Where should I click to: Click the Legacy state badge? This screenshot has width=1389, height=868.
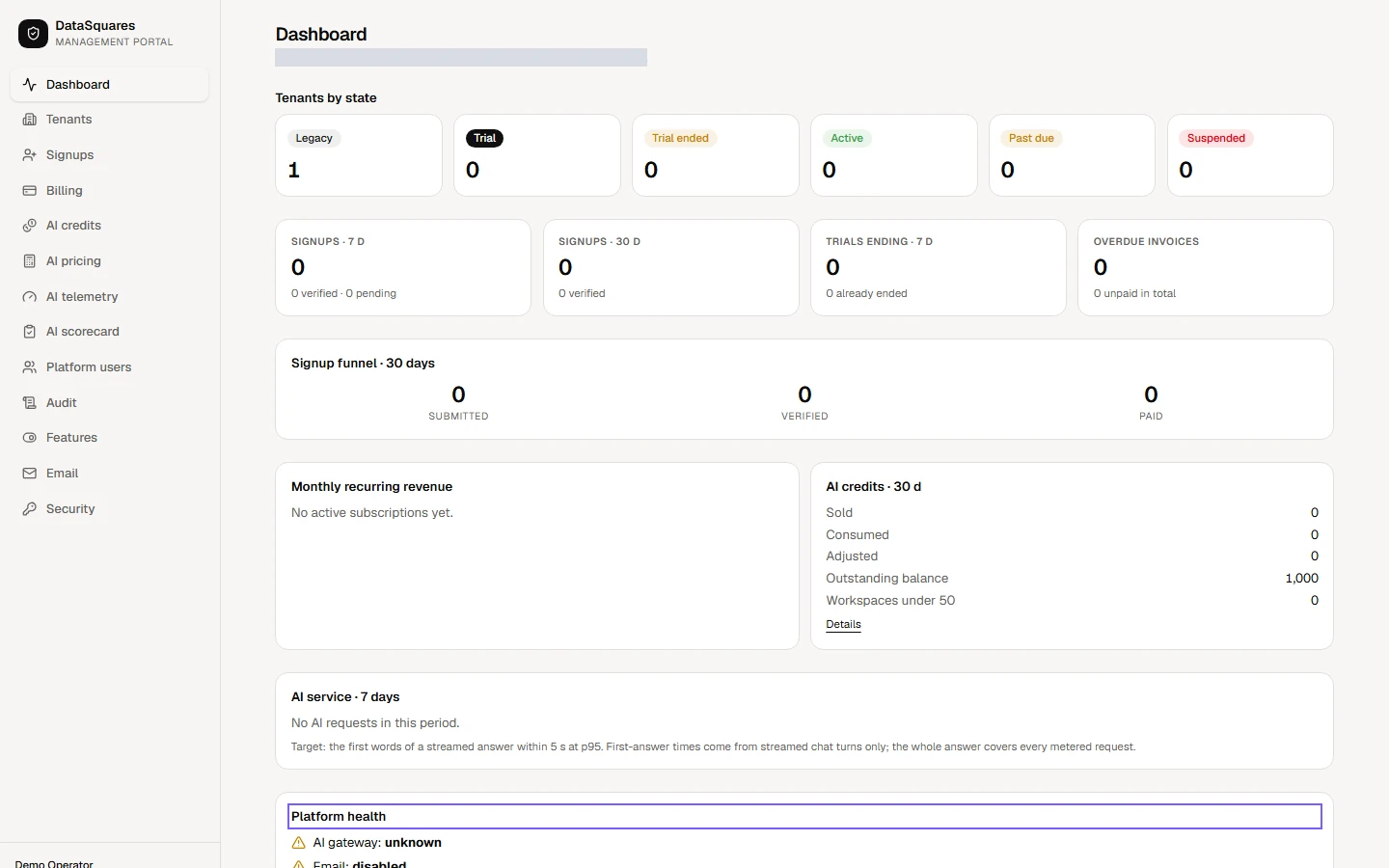pyautogui.click(x=314, y=139)
